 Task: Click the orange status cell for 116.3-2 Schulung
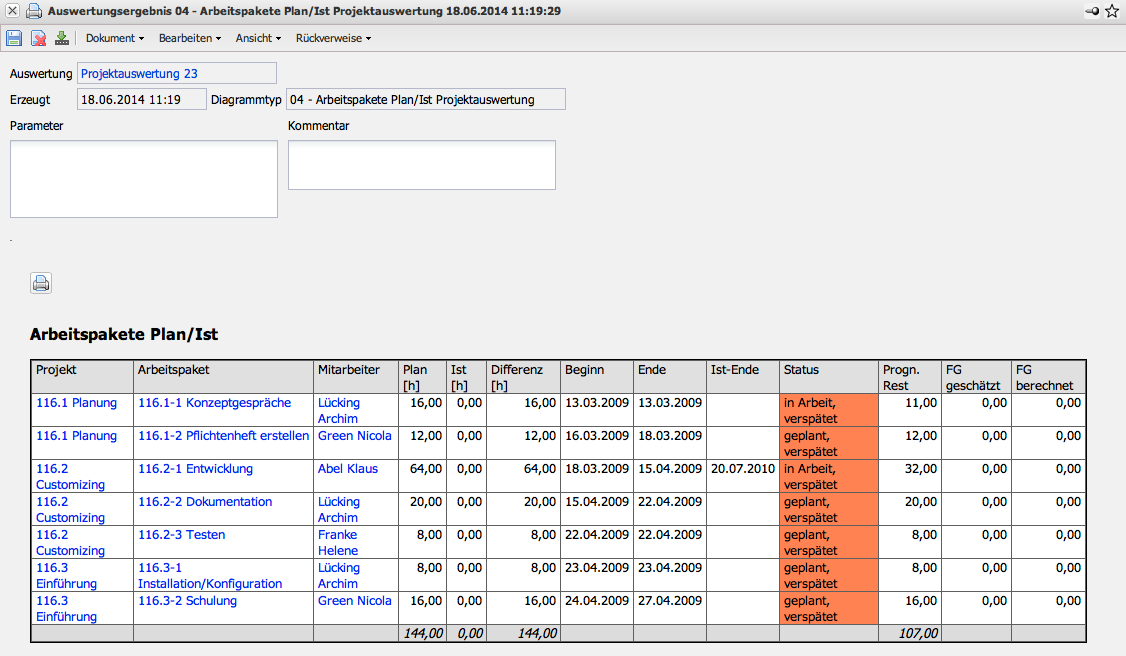[828, 608]
